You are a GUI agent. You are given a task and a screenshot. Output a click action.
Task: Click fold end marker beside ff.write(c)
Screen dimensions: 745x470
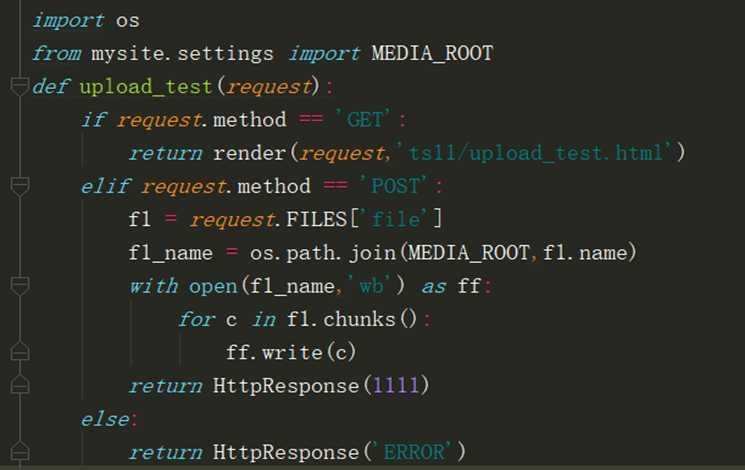coord(19,351)
